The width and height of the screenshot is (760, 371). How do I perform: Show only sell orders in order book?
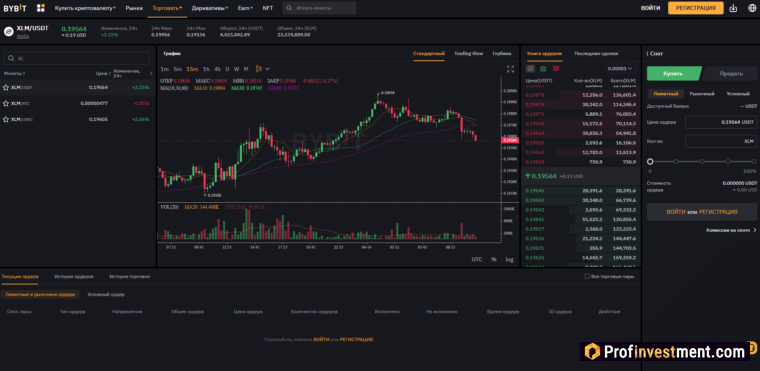[556, 69]
